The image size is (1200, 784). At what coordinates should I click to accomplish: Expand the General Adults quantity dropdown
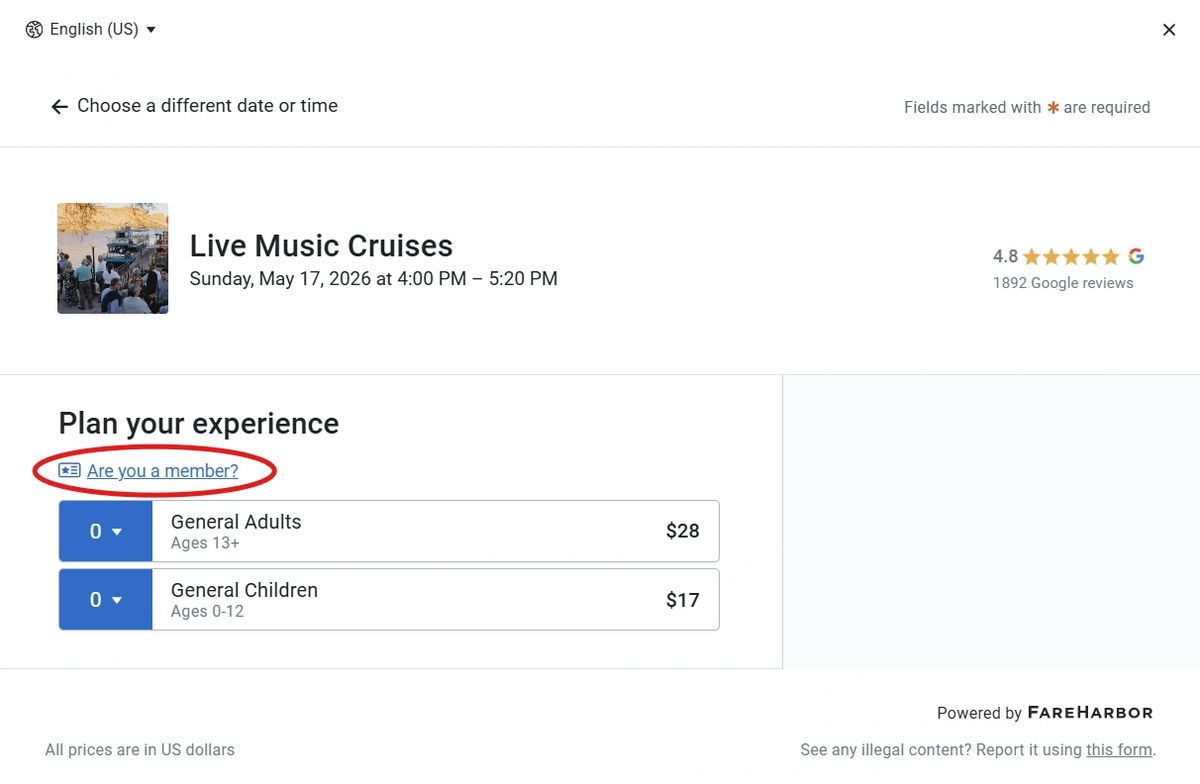point(106,531)
